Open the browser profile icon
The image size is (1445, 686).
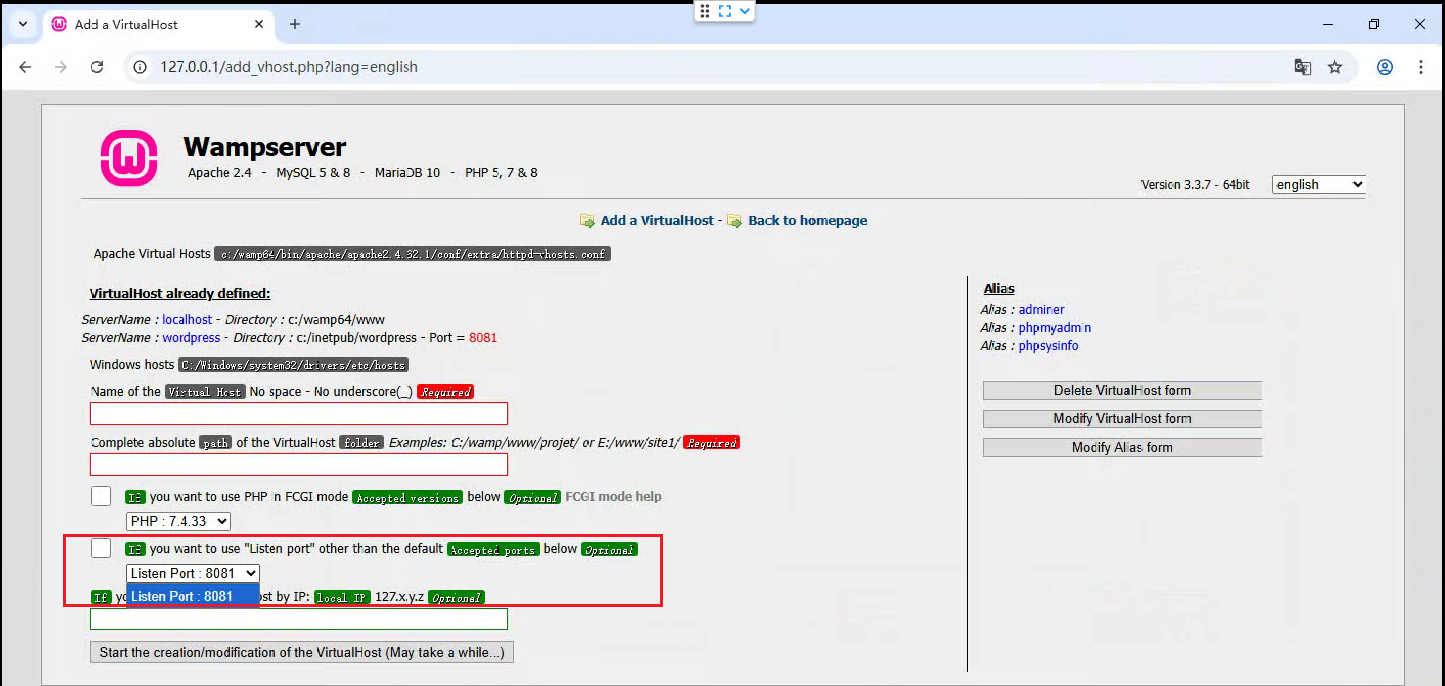point(1385,67)
